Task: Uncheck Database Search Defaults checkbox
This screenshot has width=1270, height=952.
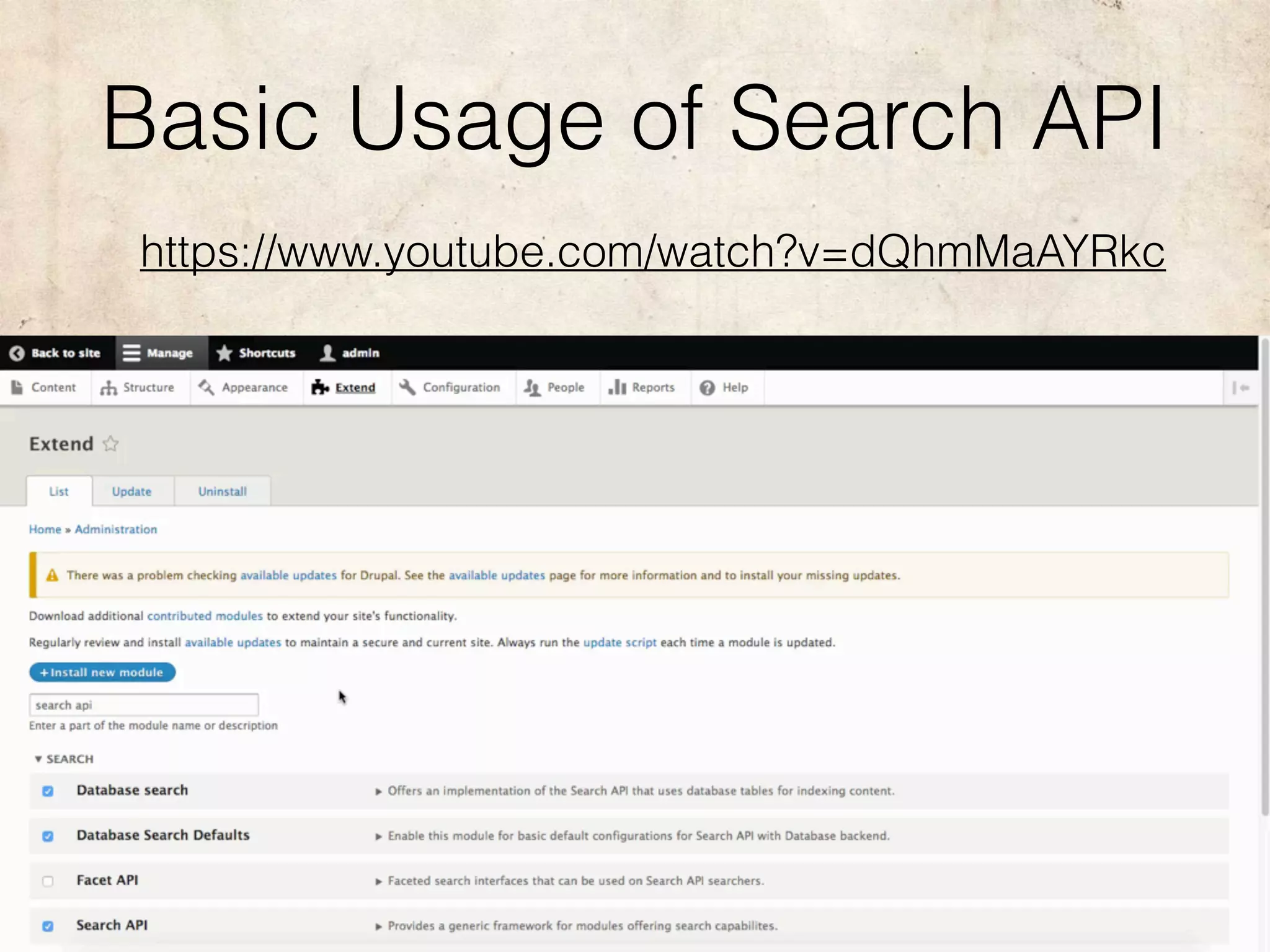Action: [x=48, y=836]
